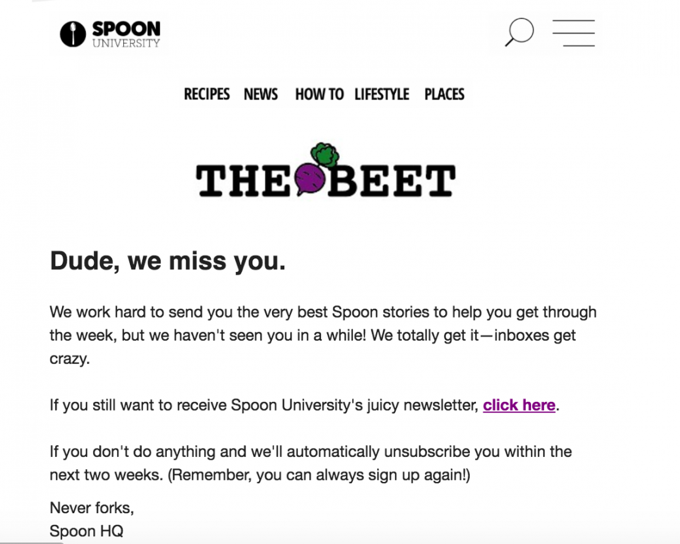Go to the RECIPES section

pyautogui.click(x=206, y=94)
